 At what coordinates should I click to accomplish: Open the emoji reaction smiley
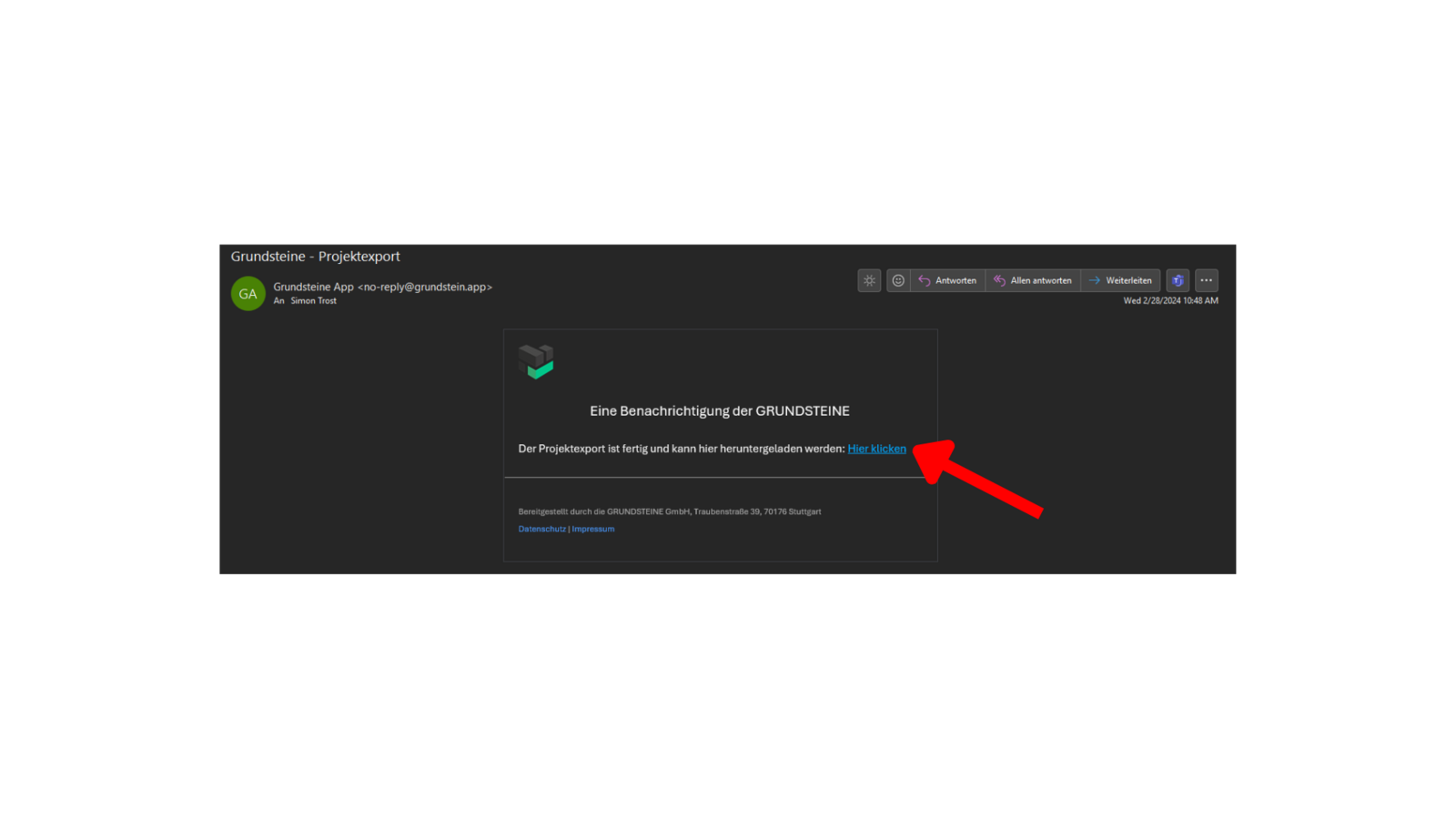(x=898, y=280)
